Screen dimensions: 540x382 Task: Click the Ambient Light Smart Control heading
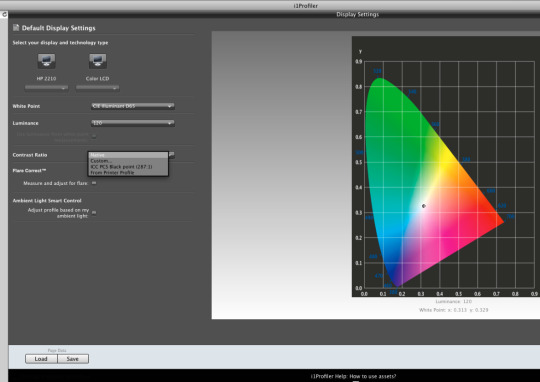point(47,200)
